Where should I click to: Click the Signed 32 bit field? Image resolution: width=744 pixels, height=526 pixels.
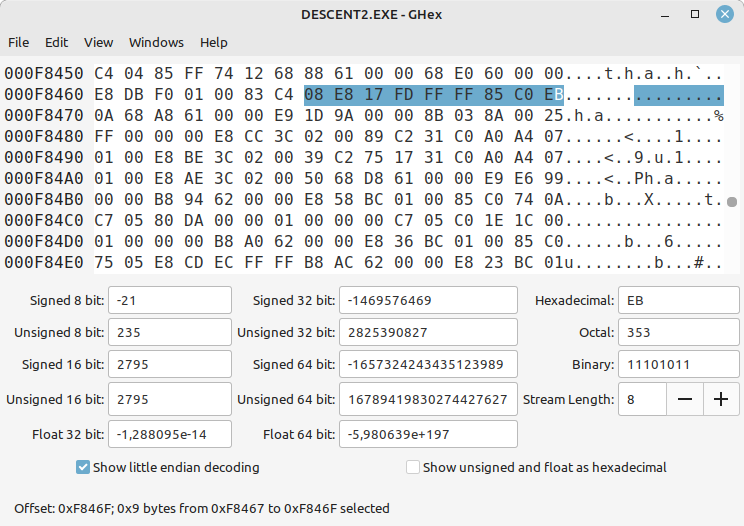tap(428, 300)
